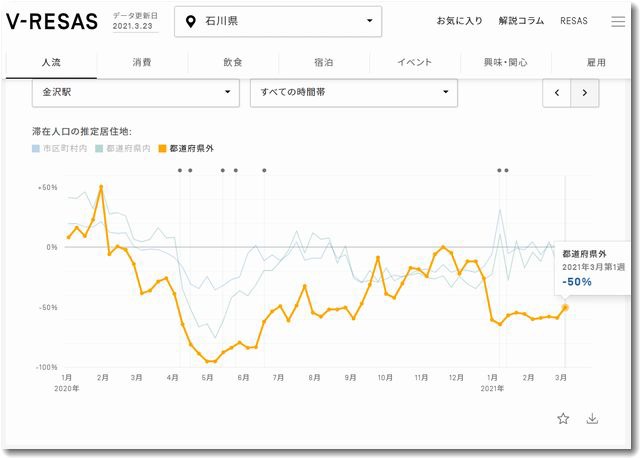Open the 石川県 prefecture dropdown
640x458 pixels.
pyautogui.click(x=278, y=21)
